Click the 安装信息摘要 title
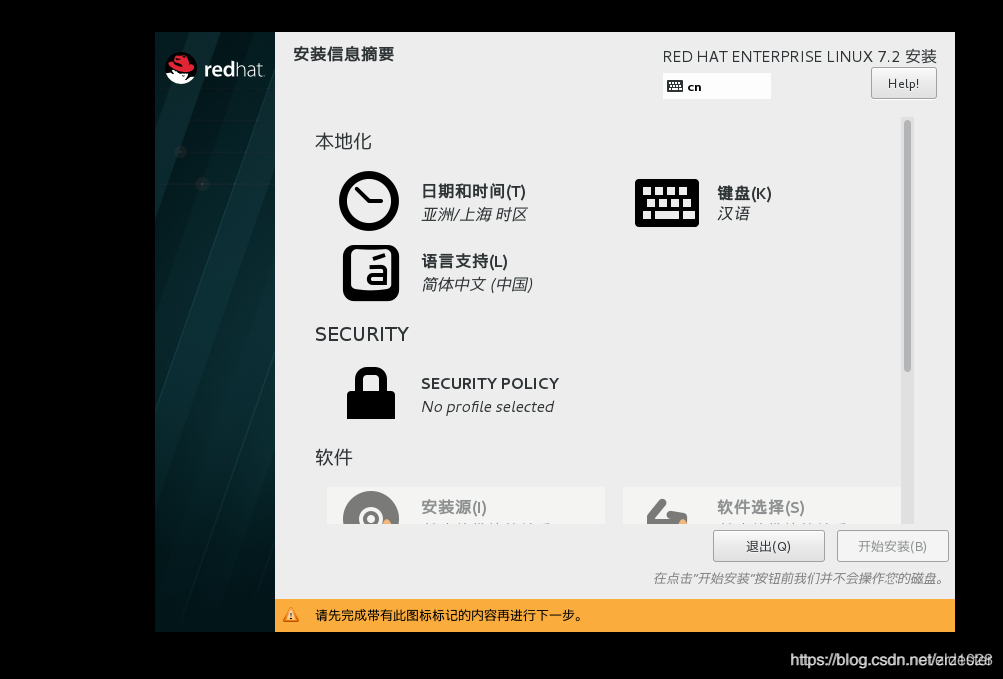1003x679 pixels. [x=344, y=54]
